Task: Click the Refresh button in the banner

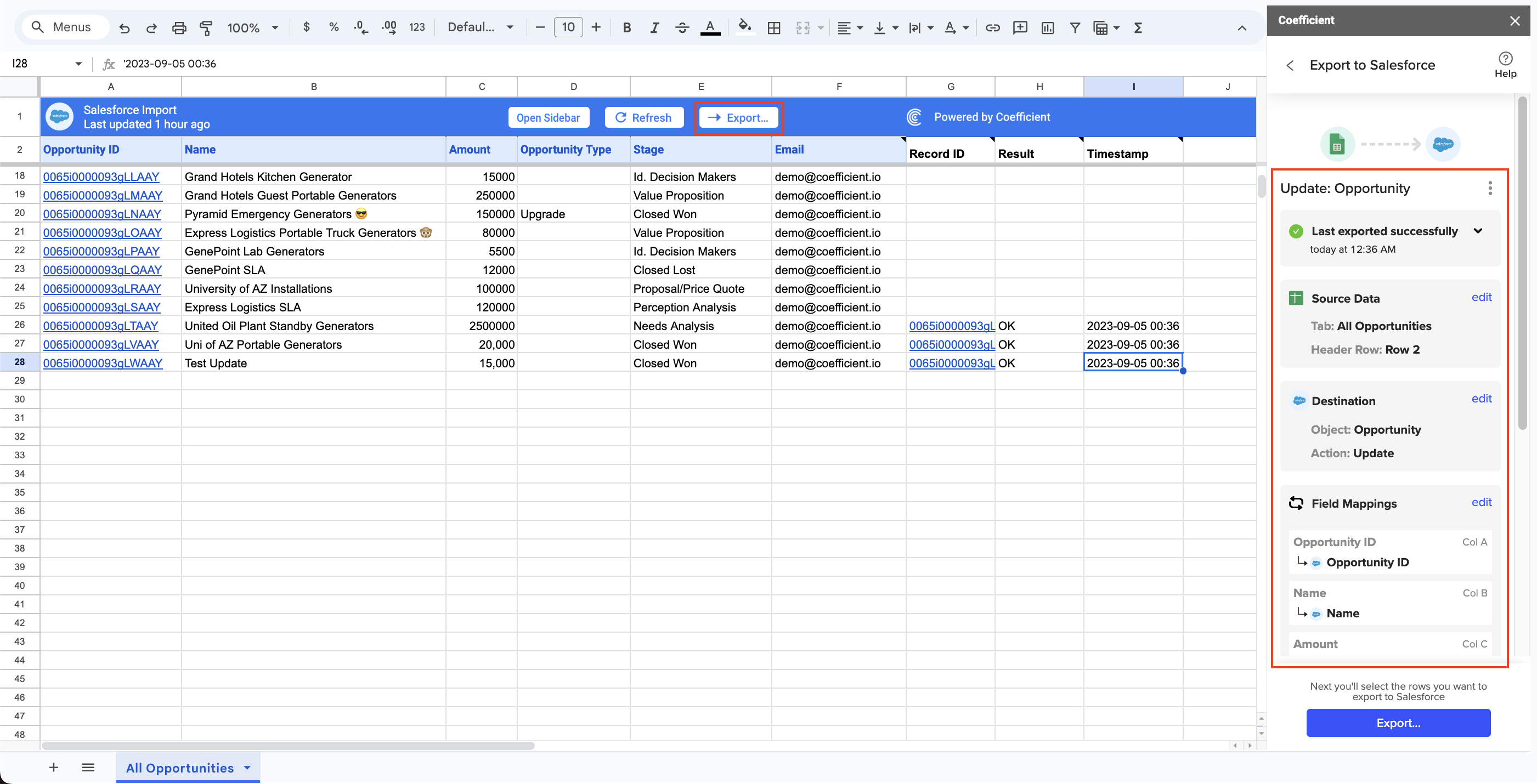Action: click(x=643, y=117)
